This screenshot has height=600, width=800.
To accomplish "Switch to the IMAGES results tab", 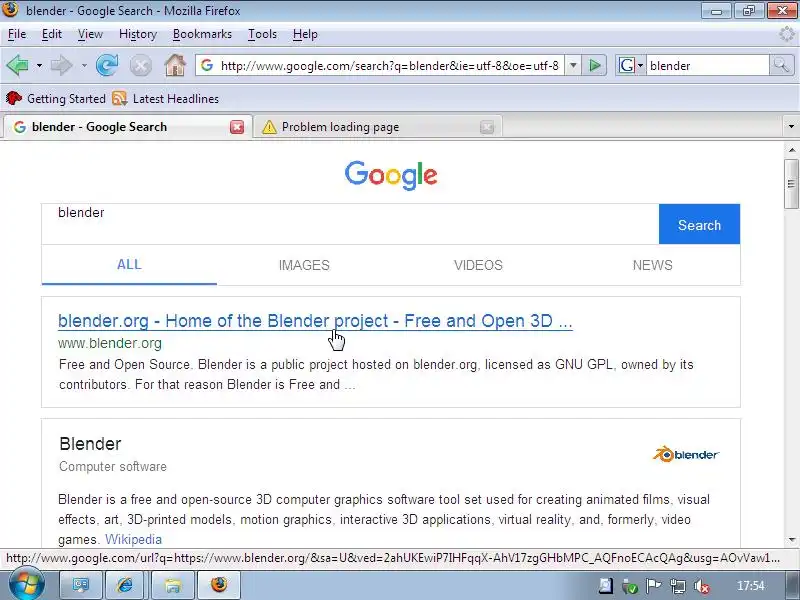I will pyautogui.click(x=304, y=265).
